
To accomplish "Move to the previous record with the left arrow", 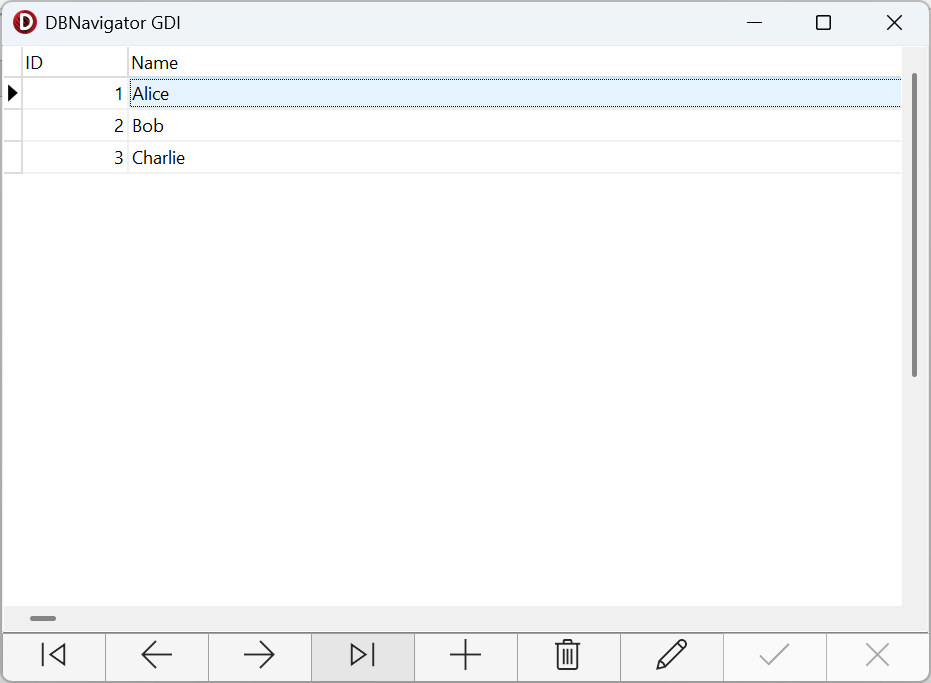I will tap(157, 656).
